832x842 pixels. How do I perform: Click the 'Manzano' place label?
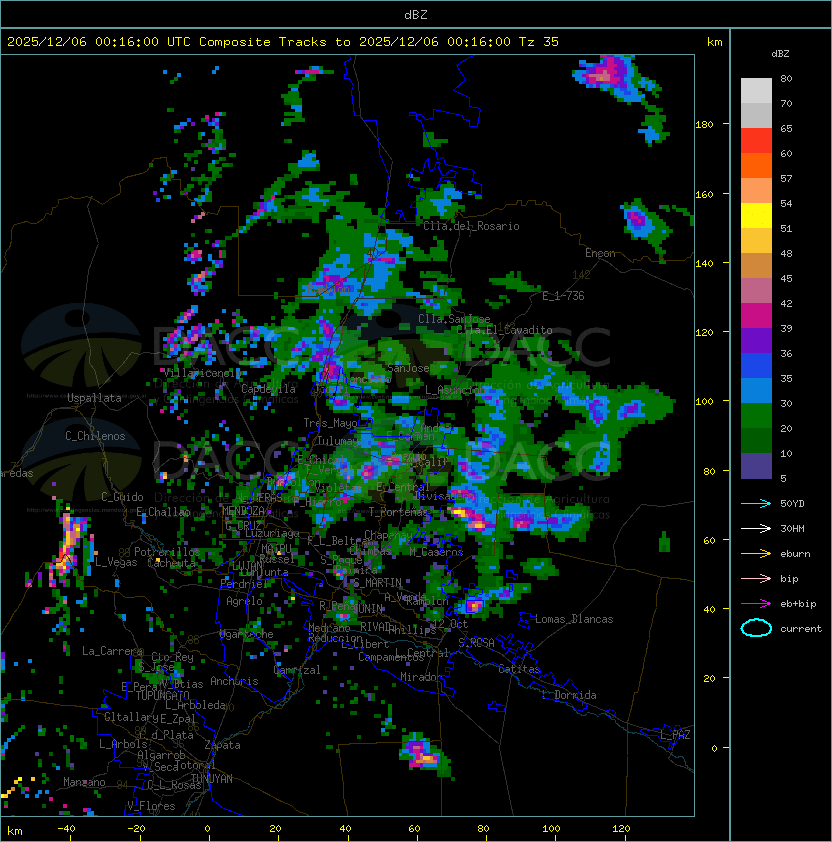[x=84, y=782]
